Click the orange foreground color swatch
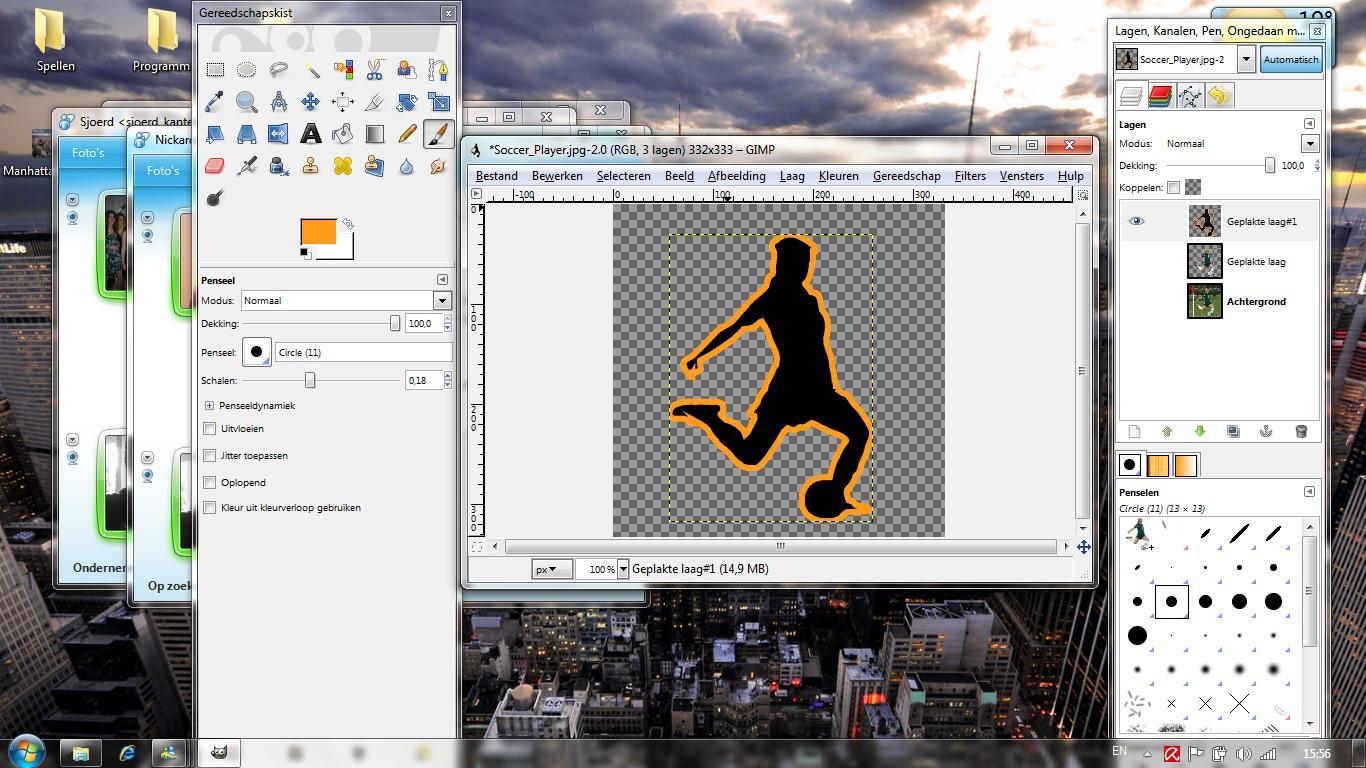 (318, 232)
